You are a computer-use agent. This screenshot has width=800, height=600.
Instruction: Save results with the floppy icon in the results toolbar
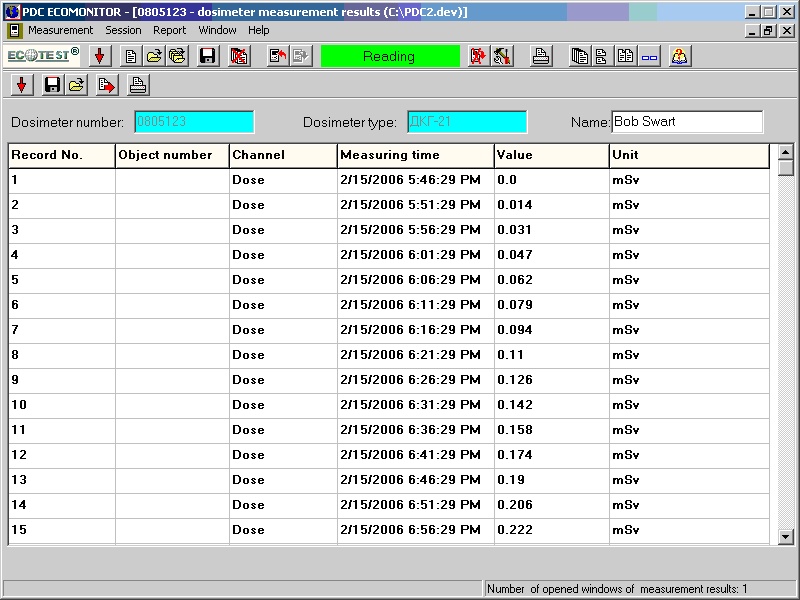pos(53,85)
